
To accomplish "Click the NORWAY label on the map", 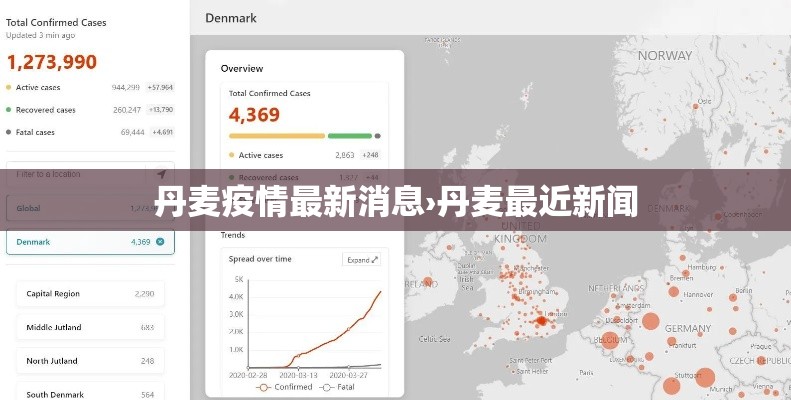I will pos(665,56).
